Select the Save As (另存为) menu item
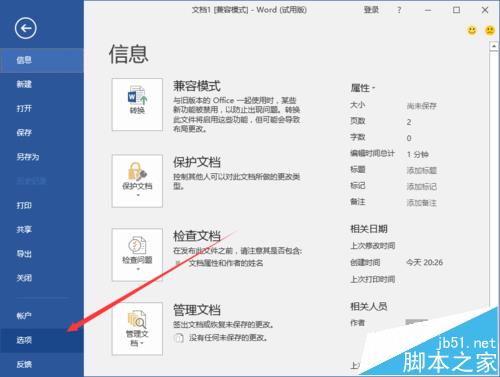The image size is (500, 377). pos(42,157)
